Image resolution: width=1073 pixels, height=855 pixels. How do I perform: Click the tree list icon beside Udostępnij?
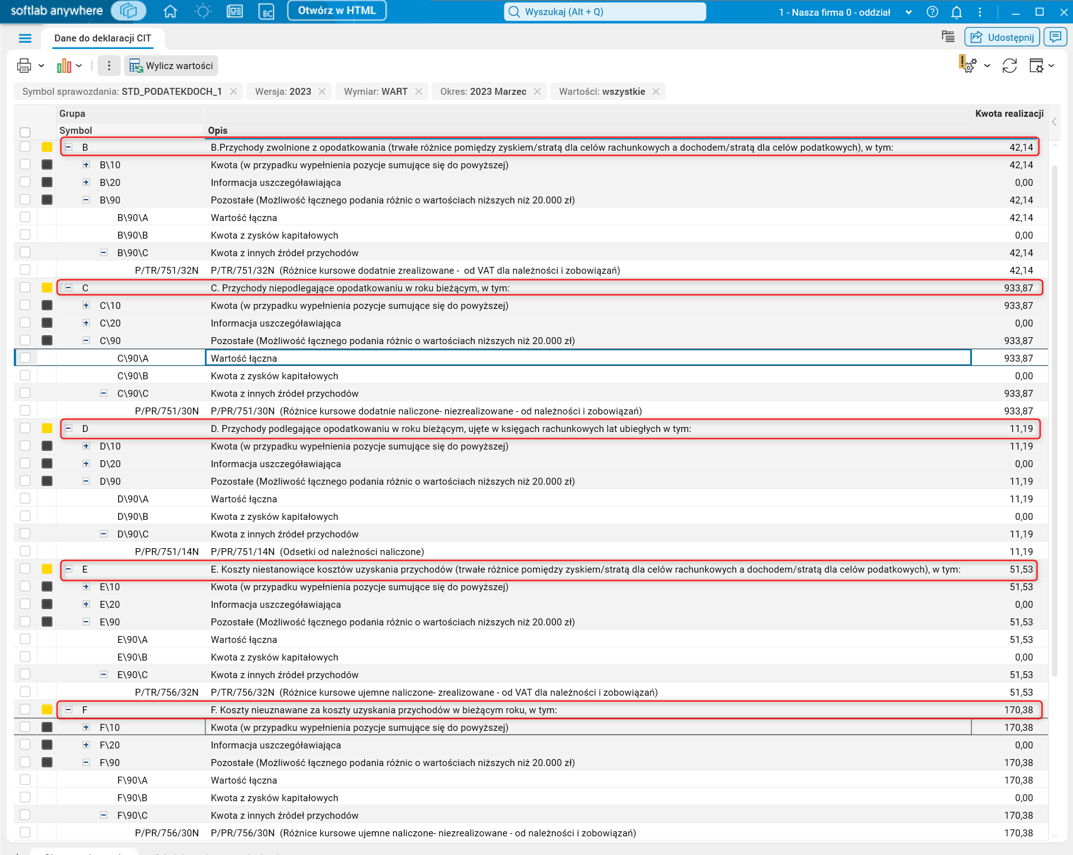click(948, 37)
